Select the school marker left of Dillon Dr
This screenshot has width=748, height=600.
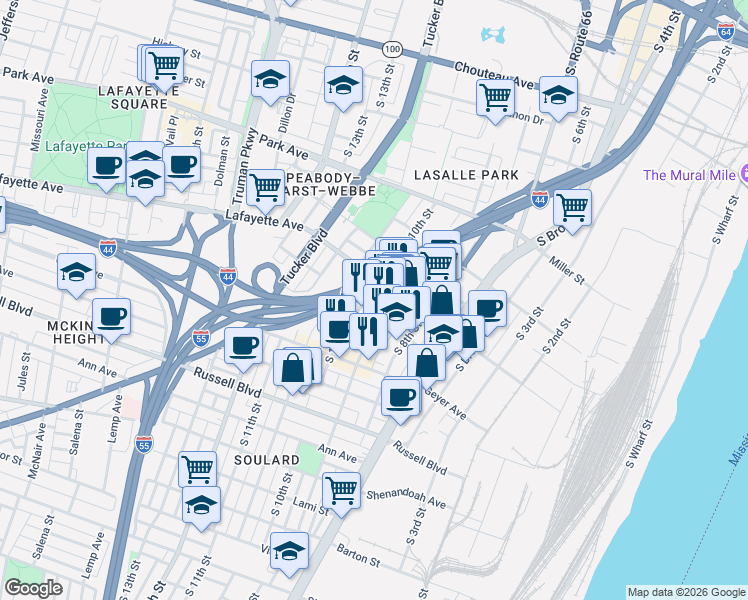[x=270, y=79]
